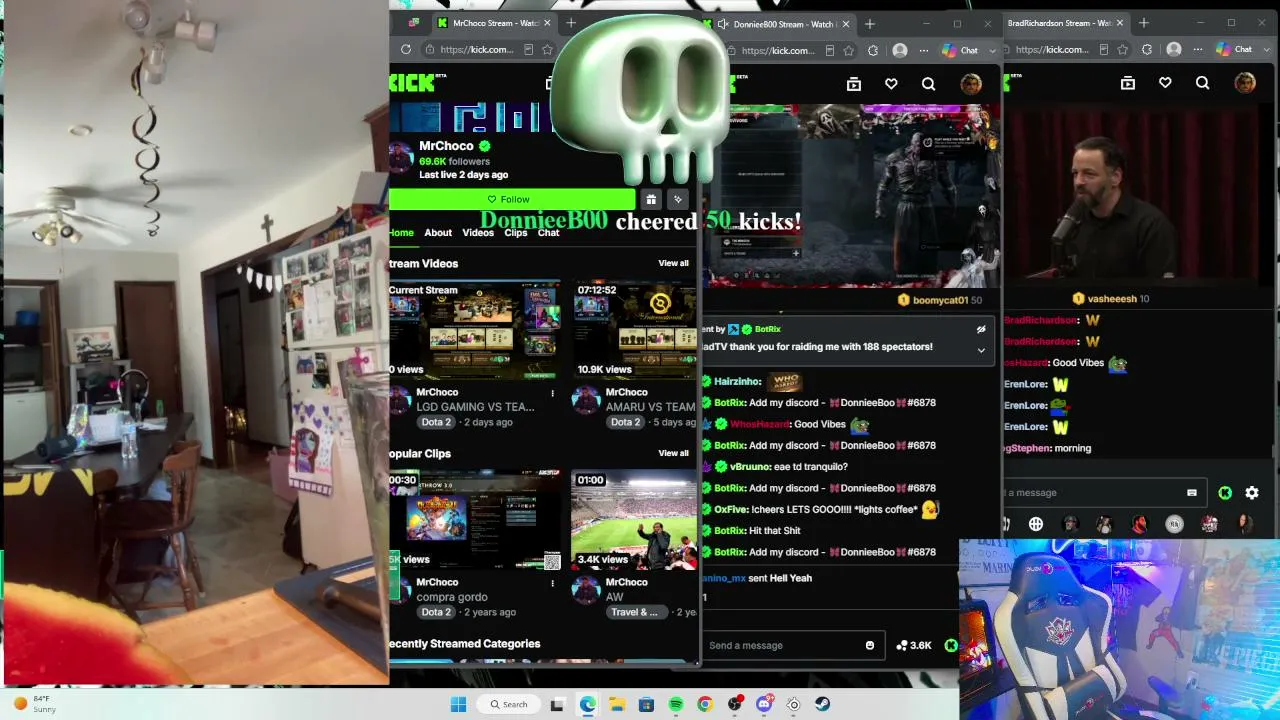This screenshot has height=720, width=1280.
Task: Open the Current Stream video thumbnail
Action: 475,330
